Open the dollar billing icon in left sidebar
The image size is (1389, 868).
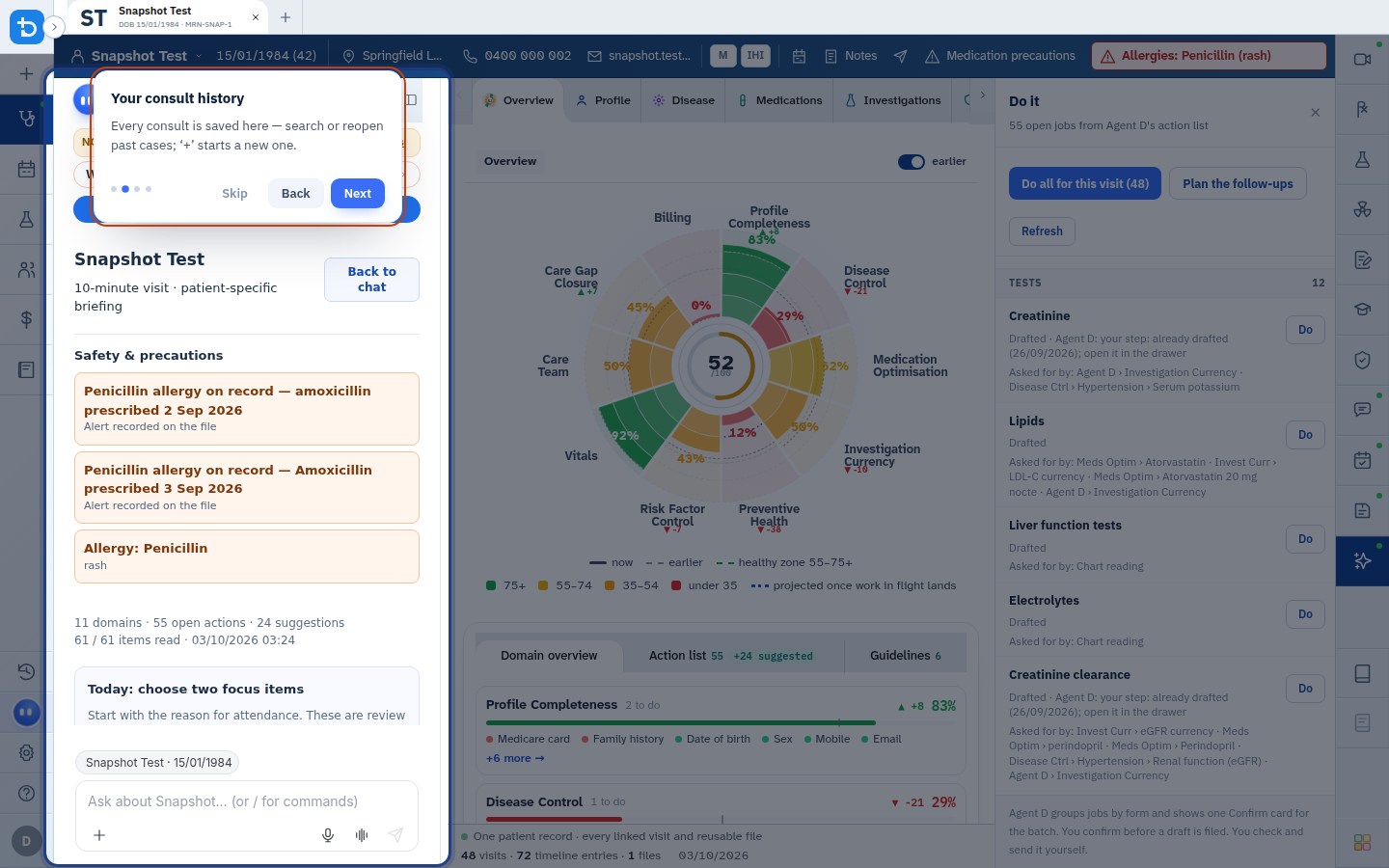26,319
